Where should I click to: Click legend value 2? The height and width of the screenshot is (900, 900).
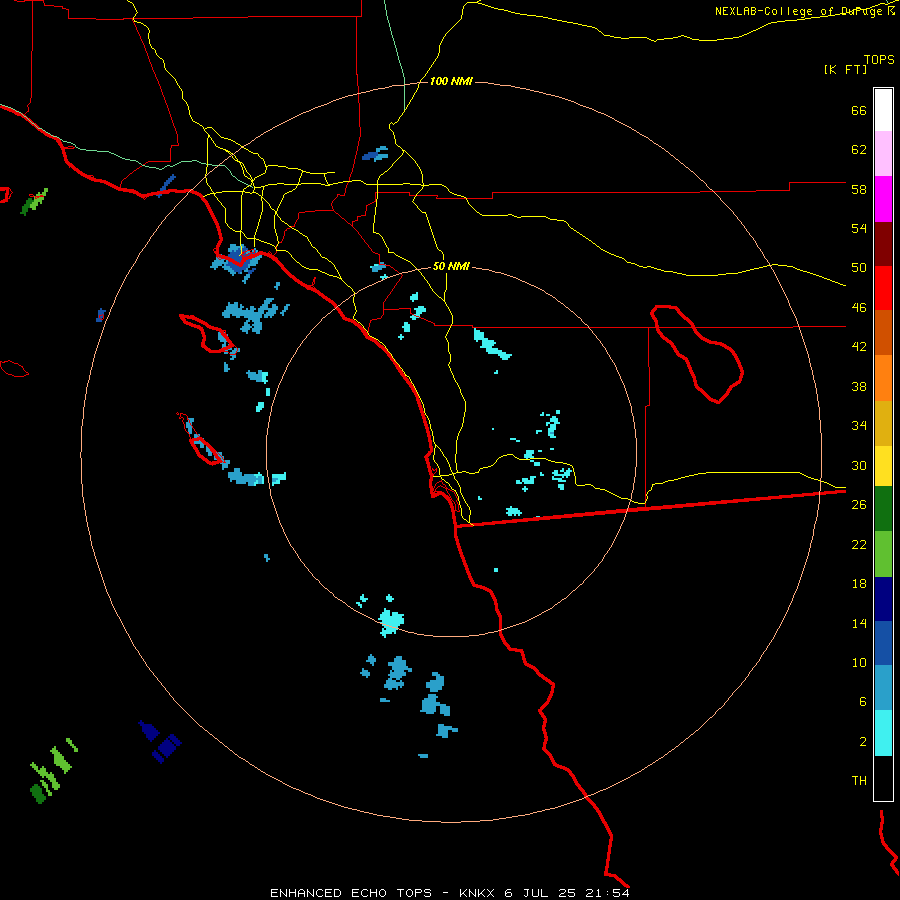click(x=863, y=742)
